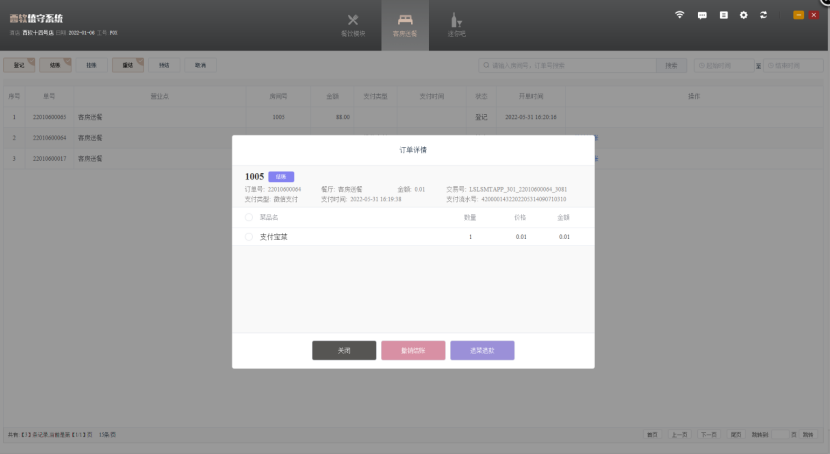830x454 pixels.
Task: Click the pink 整单退账 button
Action: 413,351
